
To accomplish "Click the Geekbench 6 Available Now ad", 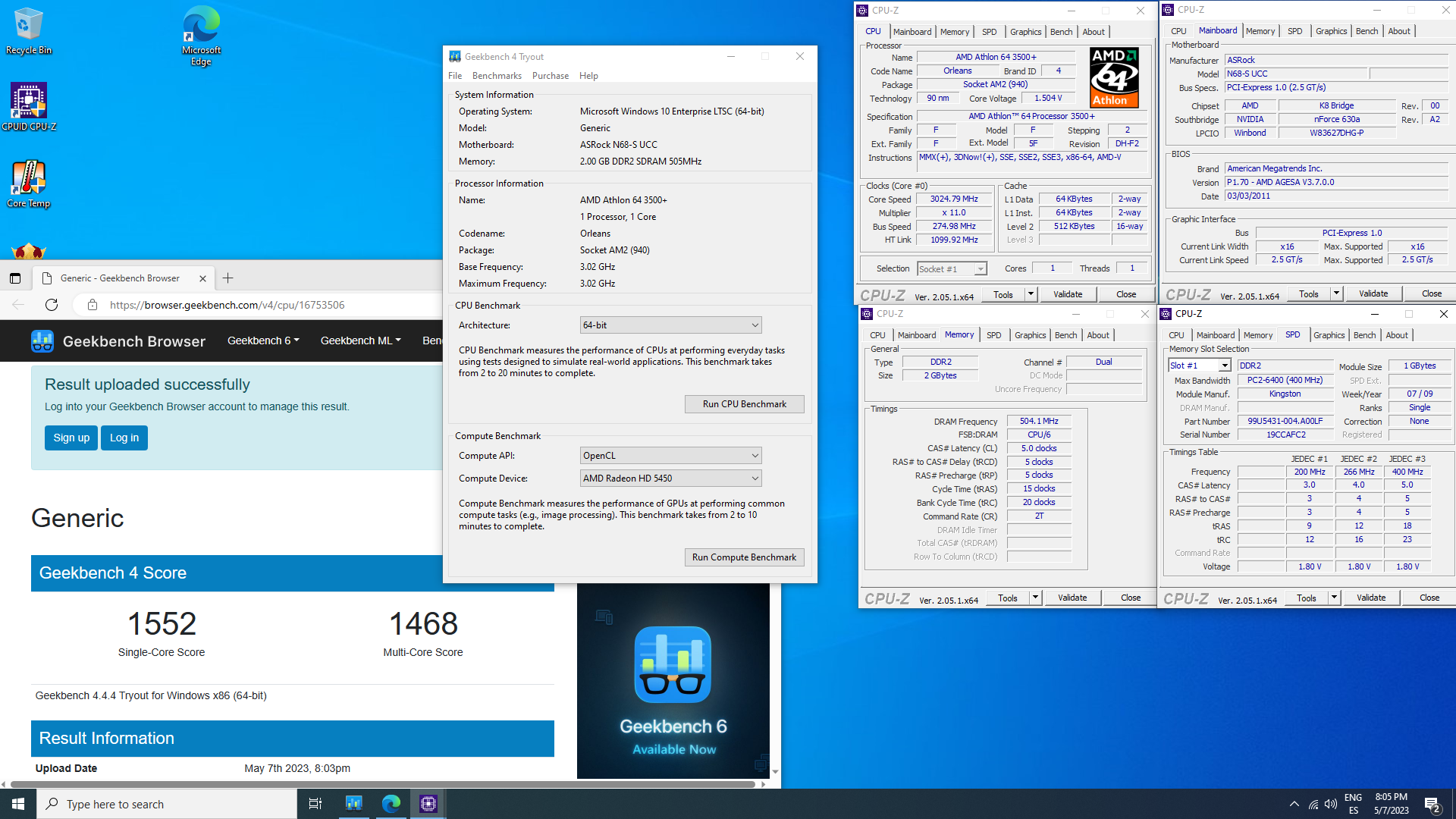I will coord(673,681).
